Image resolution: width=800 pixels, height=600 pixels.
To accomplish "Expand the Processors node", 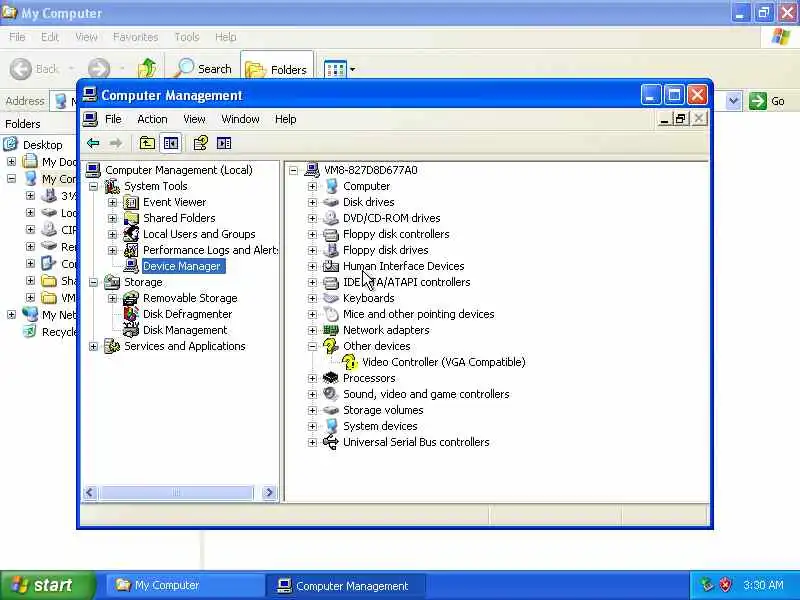I will 312,379.
